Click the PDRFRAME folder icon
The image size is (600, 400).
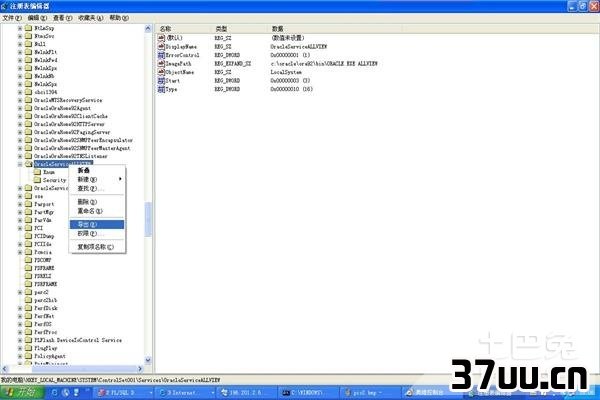28,284
